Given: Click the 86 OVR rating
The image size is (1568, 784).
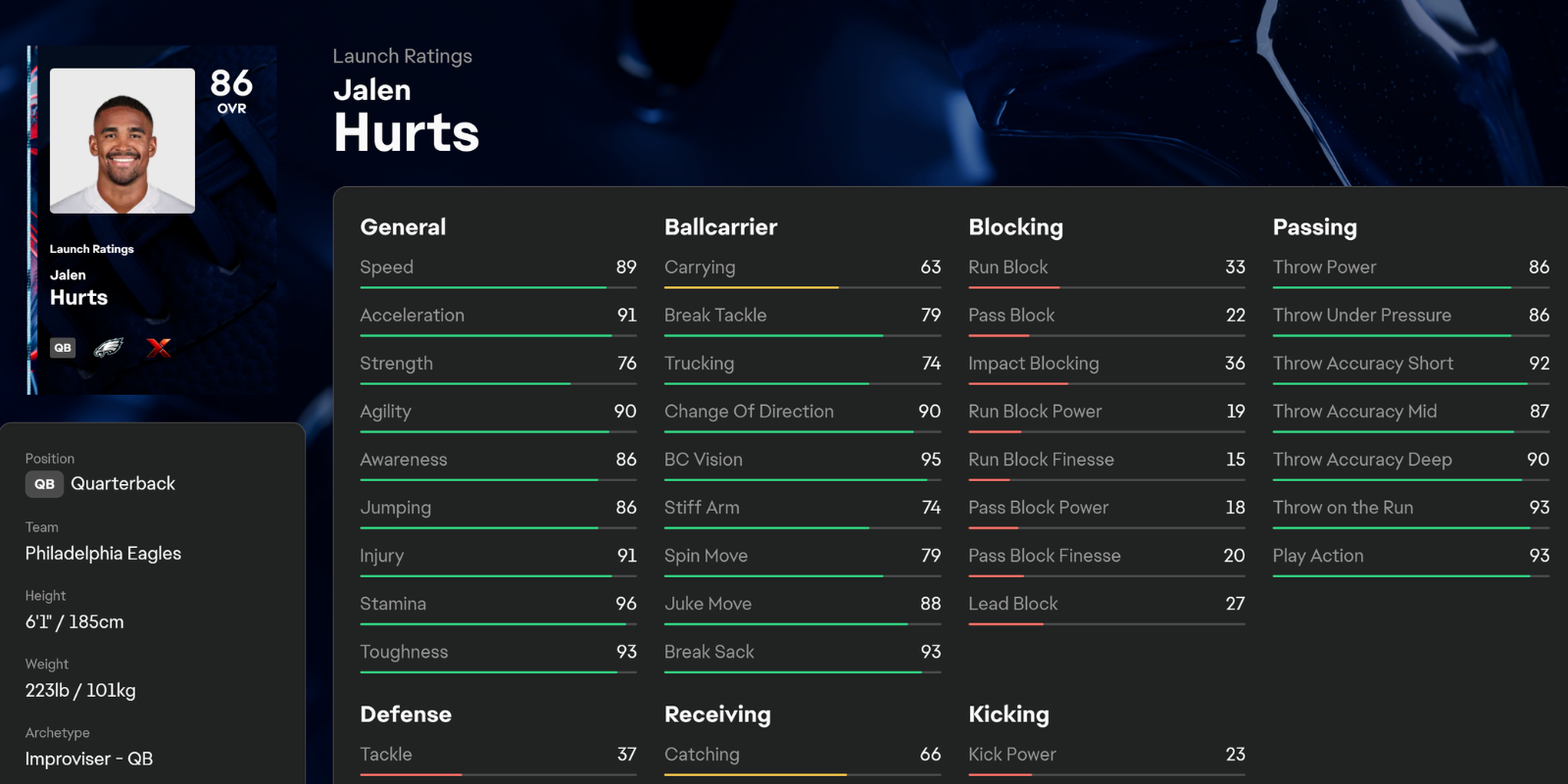Looking at the screenshot, I should pyautogui.click(x=231, y=90).
